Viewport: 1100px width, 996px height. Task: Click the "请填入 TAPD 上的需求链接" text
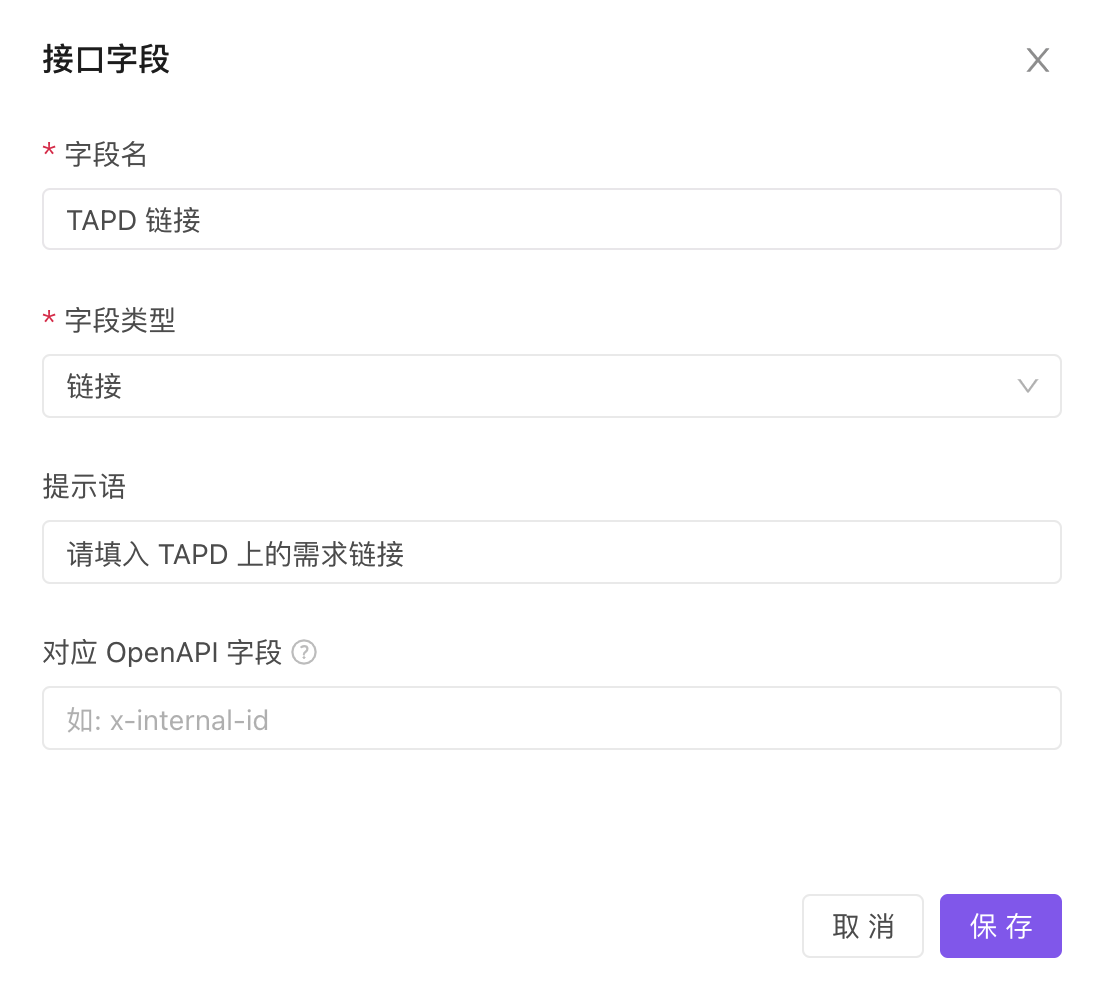click(235, 553)
